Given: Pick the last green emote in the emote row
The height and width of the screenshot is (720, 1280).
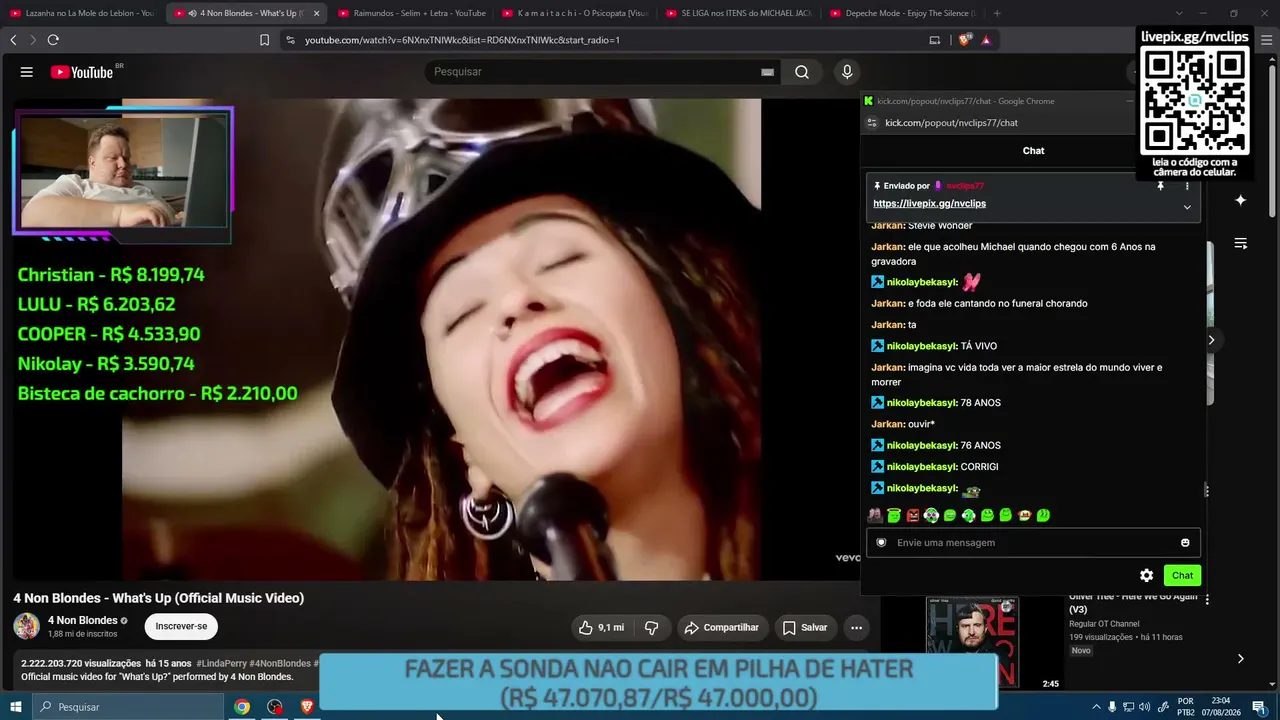Looking at the screenshot, I should tap(1043, 515).
